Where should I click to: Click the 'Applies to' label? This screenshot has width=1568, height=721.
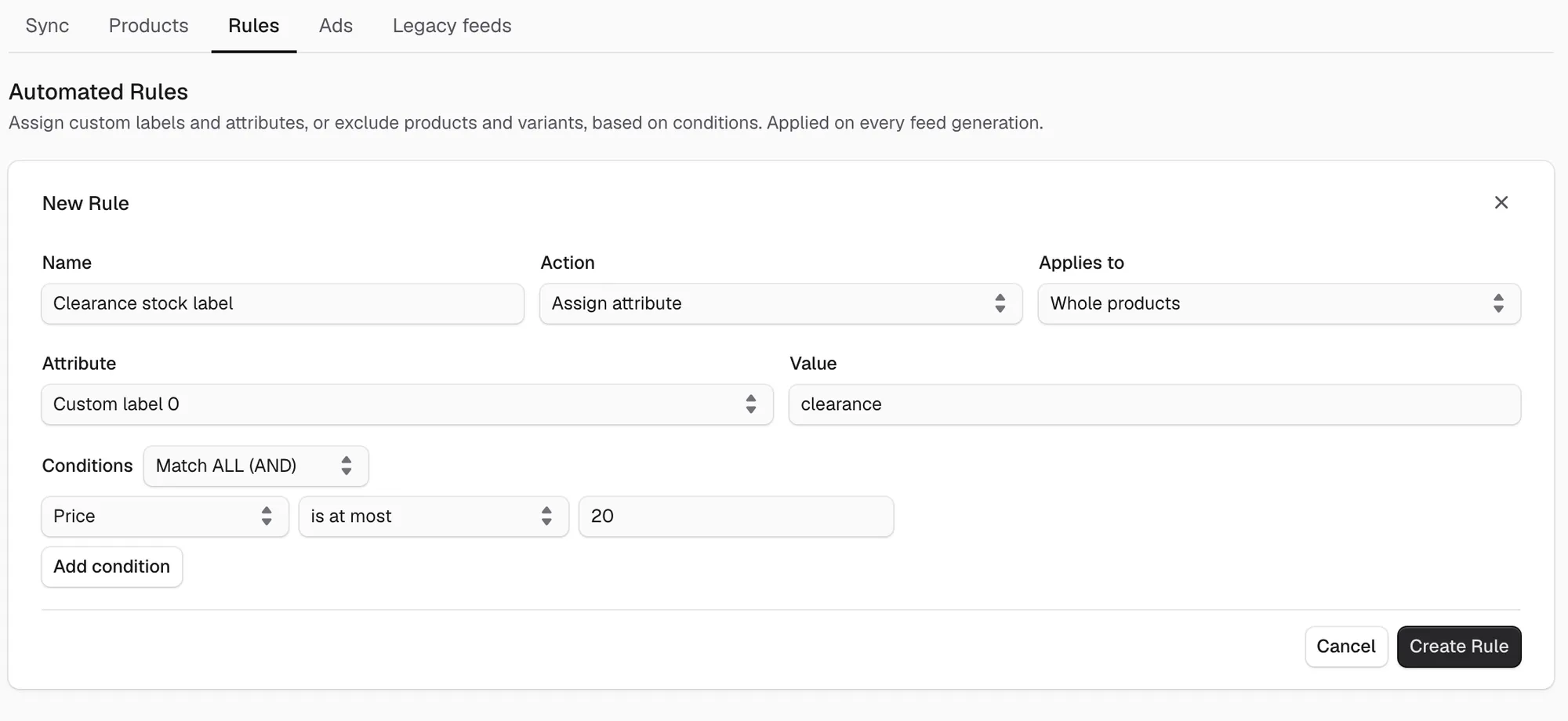click(x=1082, y=263)
